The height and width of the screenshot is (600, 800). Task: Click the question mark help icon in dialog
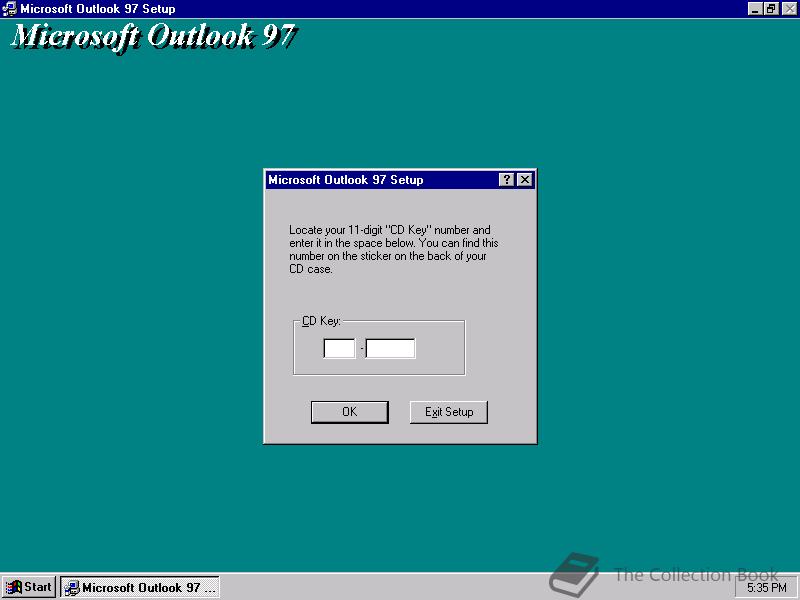pos(506,180)
